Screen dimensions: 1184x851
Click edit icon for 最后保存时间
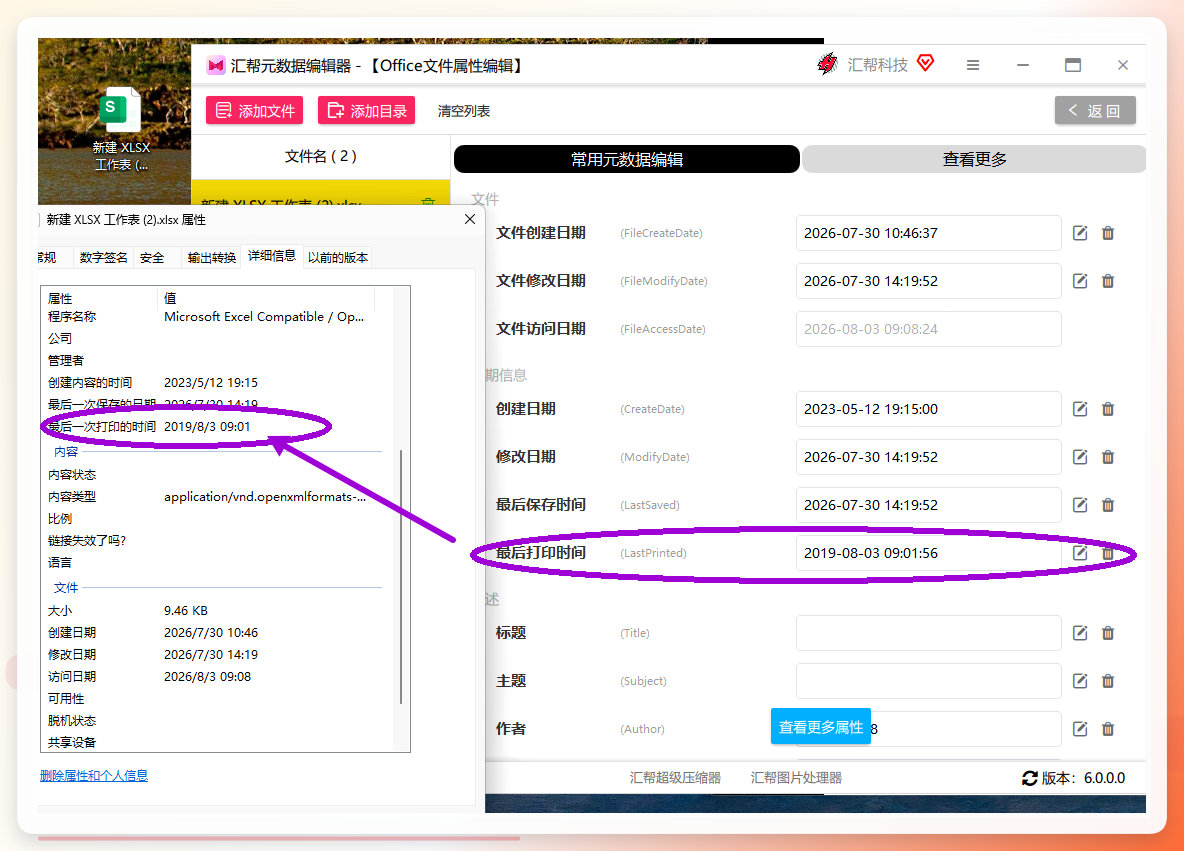[x=1080, y=505]
